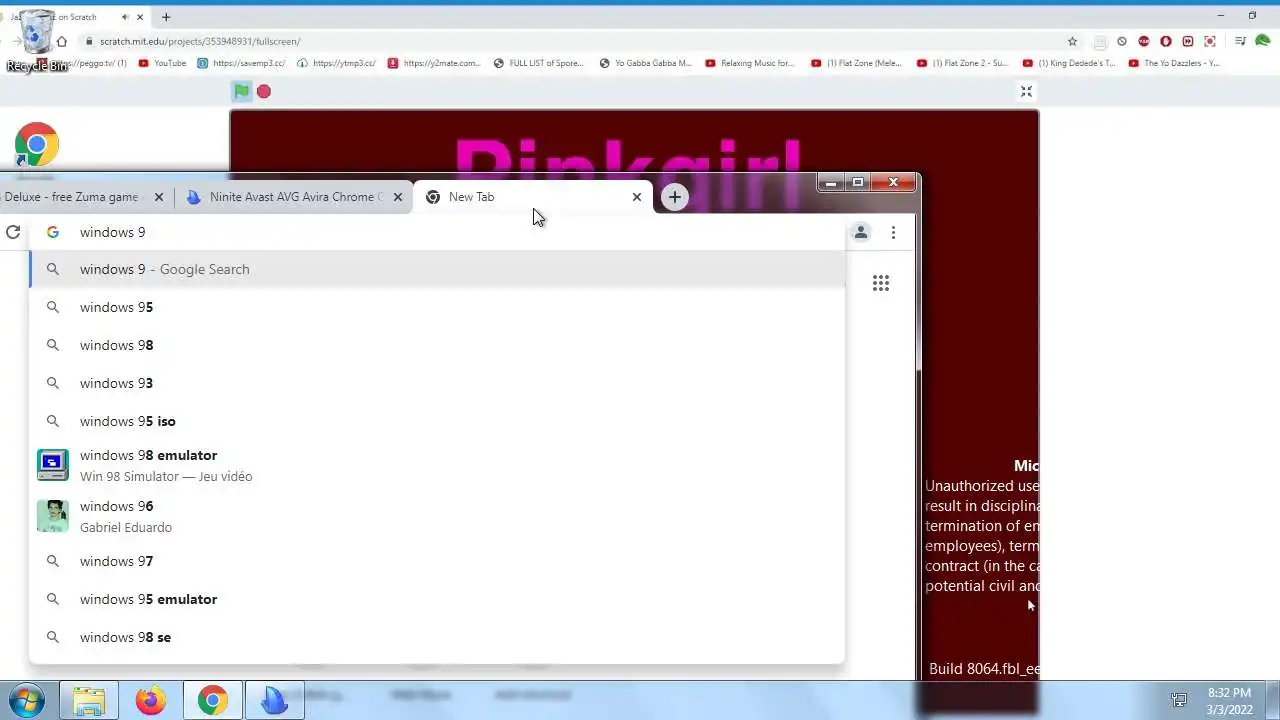Open the Relaxing Music for bookmark

click(749, 63)
